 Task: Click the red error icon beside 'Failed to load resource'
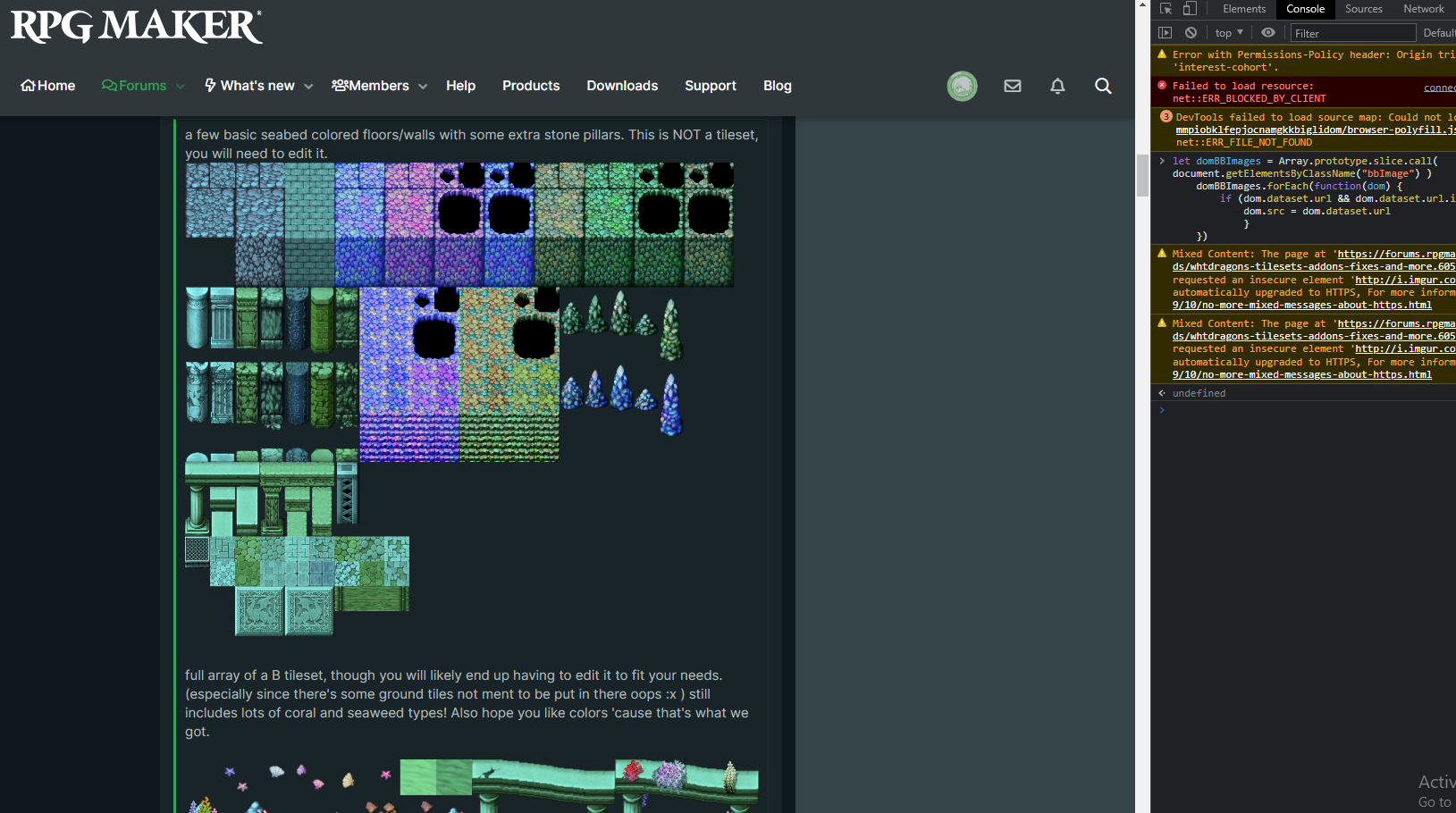click(1162, 85)
